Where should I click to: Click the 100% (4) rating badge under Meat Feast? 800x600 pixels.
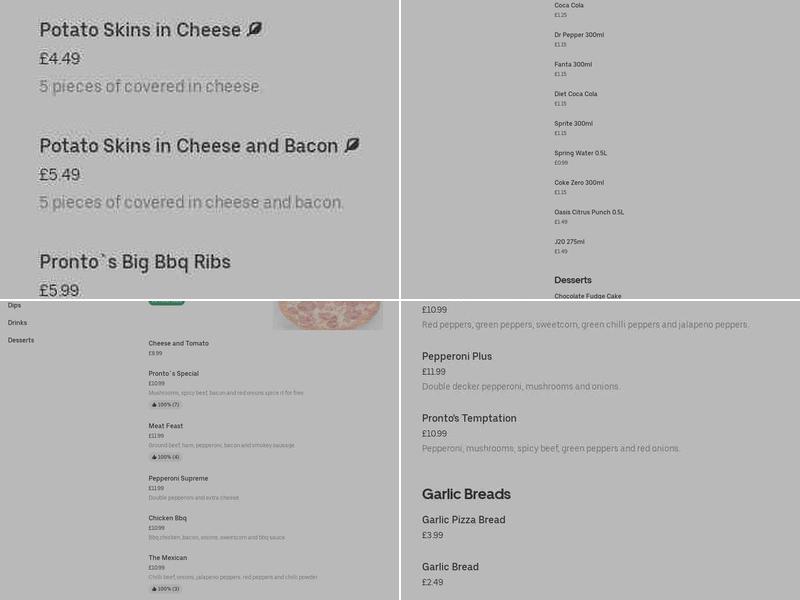pos(164,457)
